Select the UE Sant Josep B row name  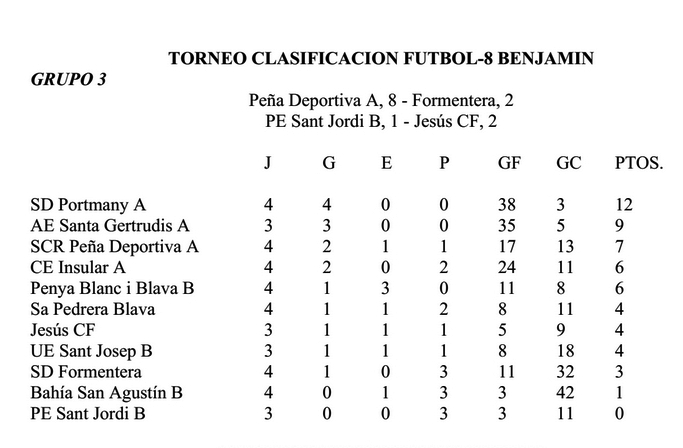pyautogui.click(x=92, y=351)
